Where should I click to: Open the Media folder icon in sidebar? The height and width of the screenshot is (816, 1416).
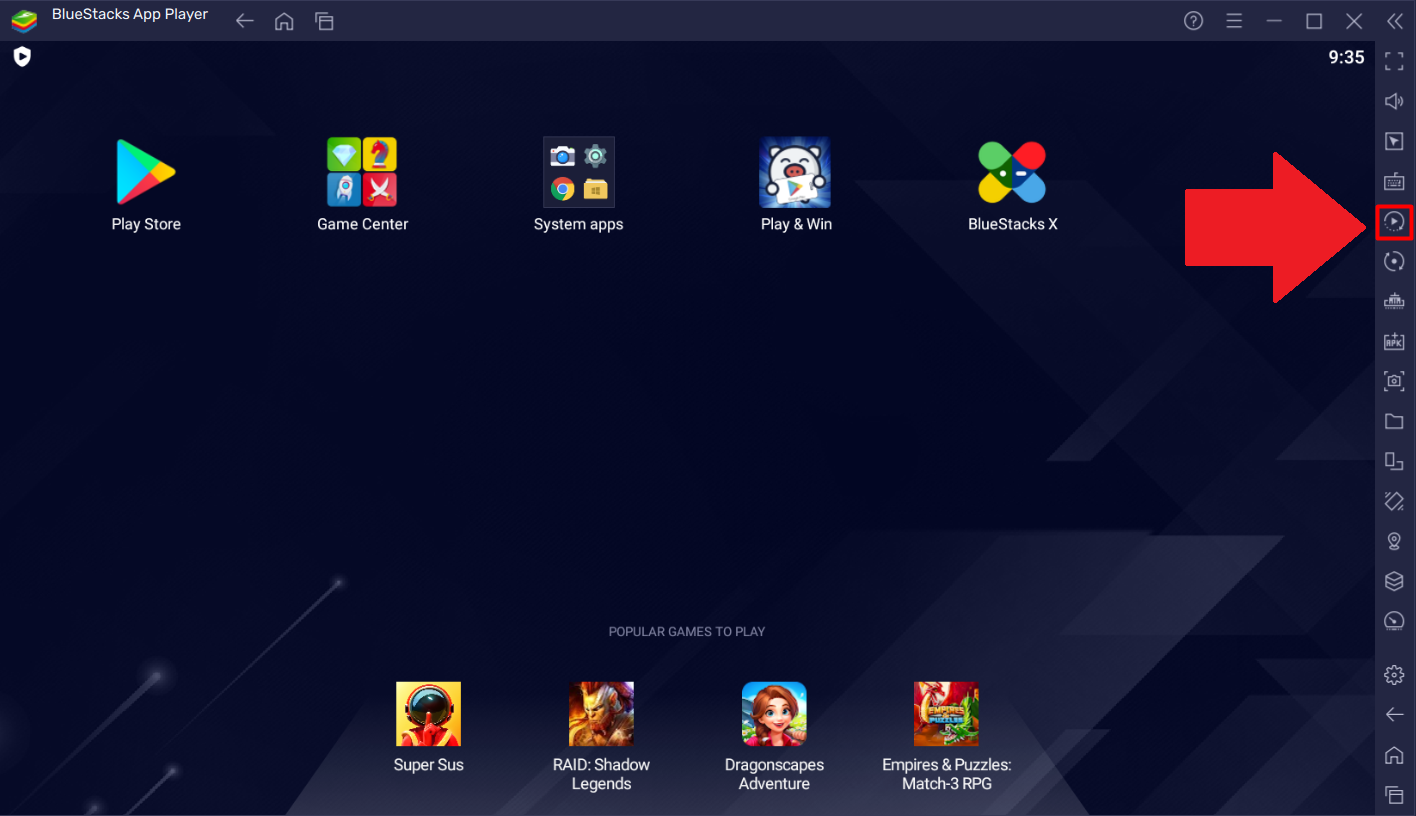point(1394,421)
